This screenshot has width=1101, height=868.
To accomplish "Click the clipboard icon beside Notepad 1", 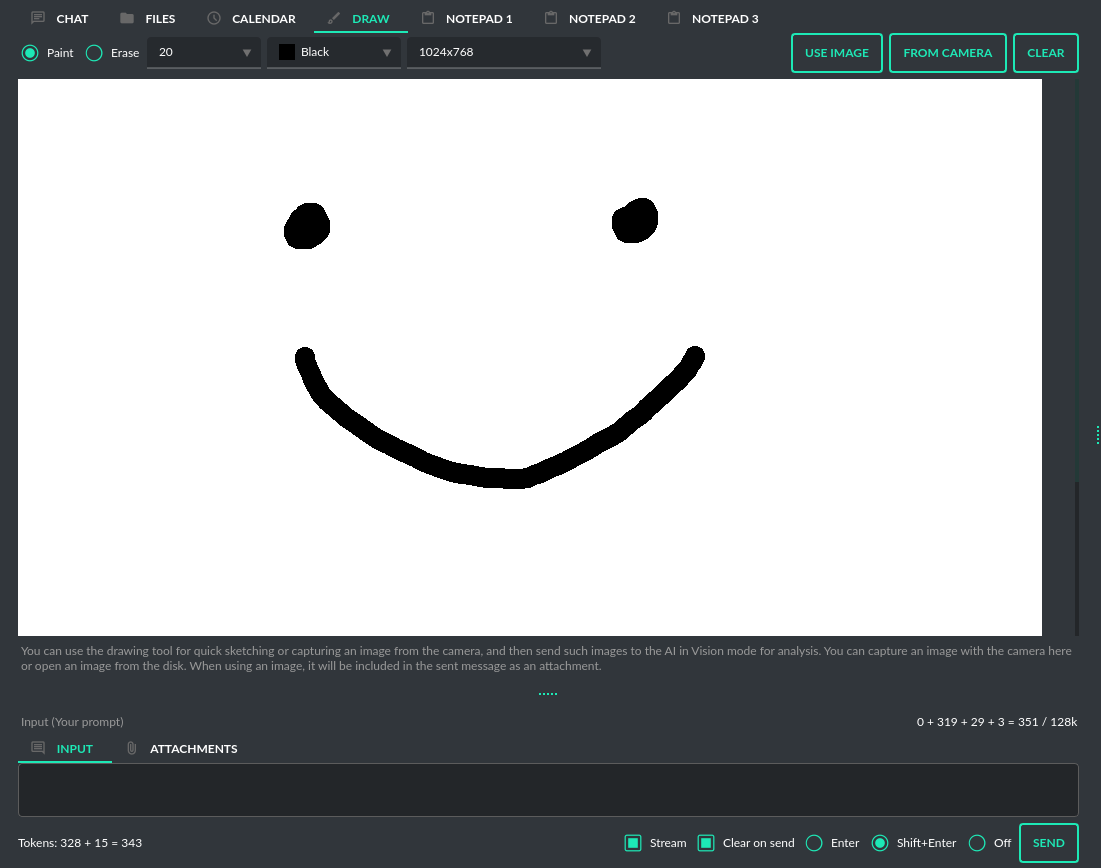I will (x=428, y=18).
